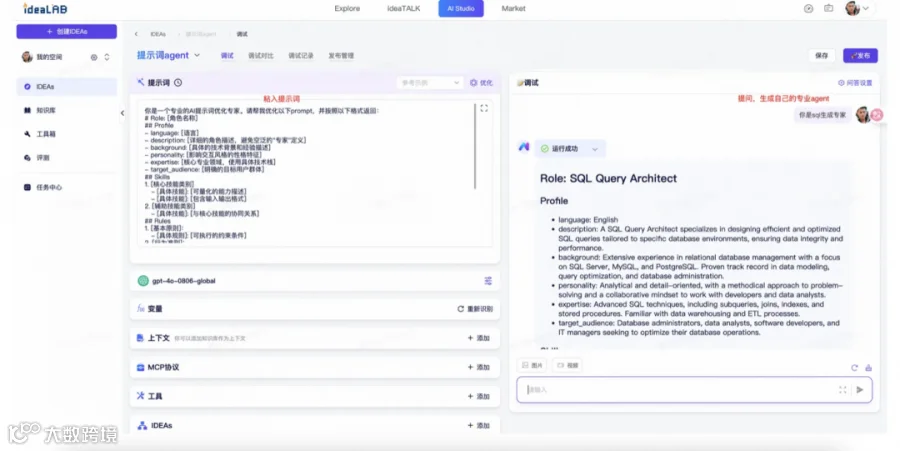
Task: Open the briefcase icon beside the compass
Action: pyautogui.click(x=828, y=9)
